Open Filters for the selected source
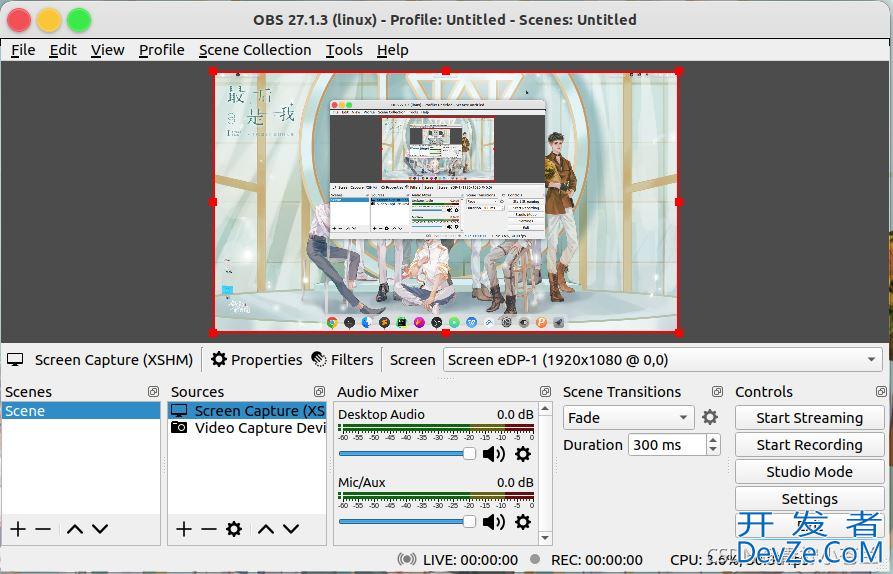Viewport: 893px width, 574px height. point(342,360)
